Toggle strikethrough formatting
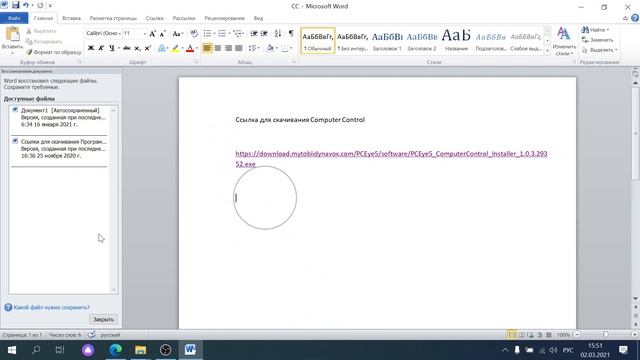640x360 pixels. click(x=127, y=48)
